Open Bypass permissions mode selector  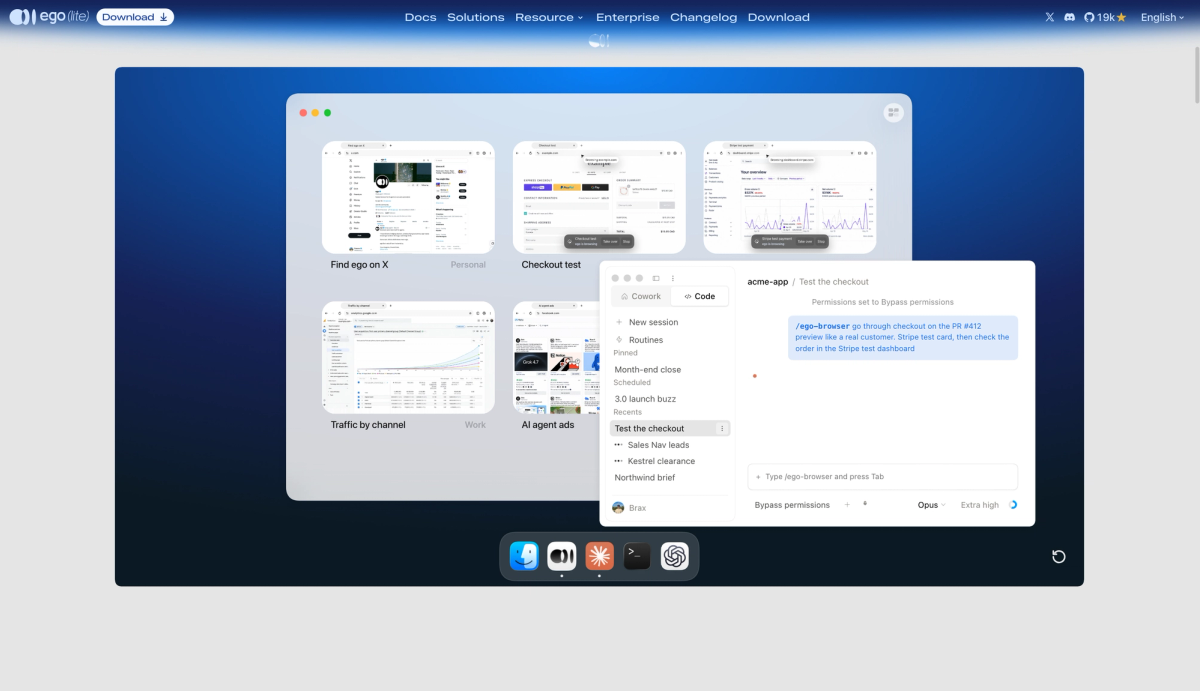point(792,505)
